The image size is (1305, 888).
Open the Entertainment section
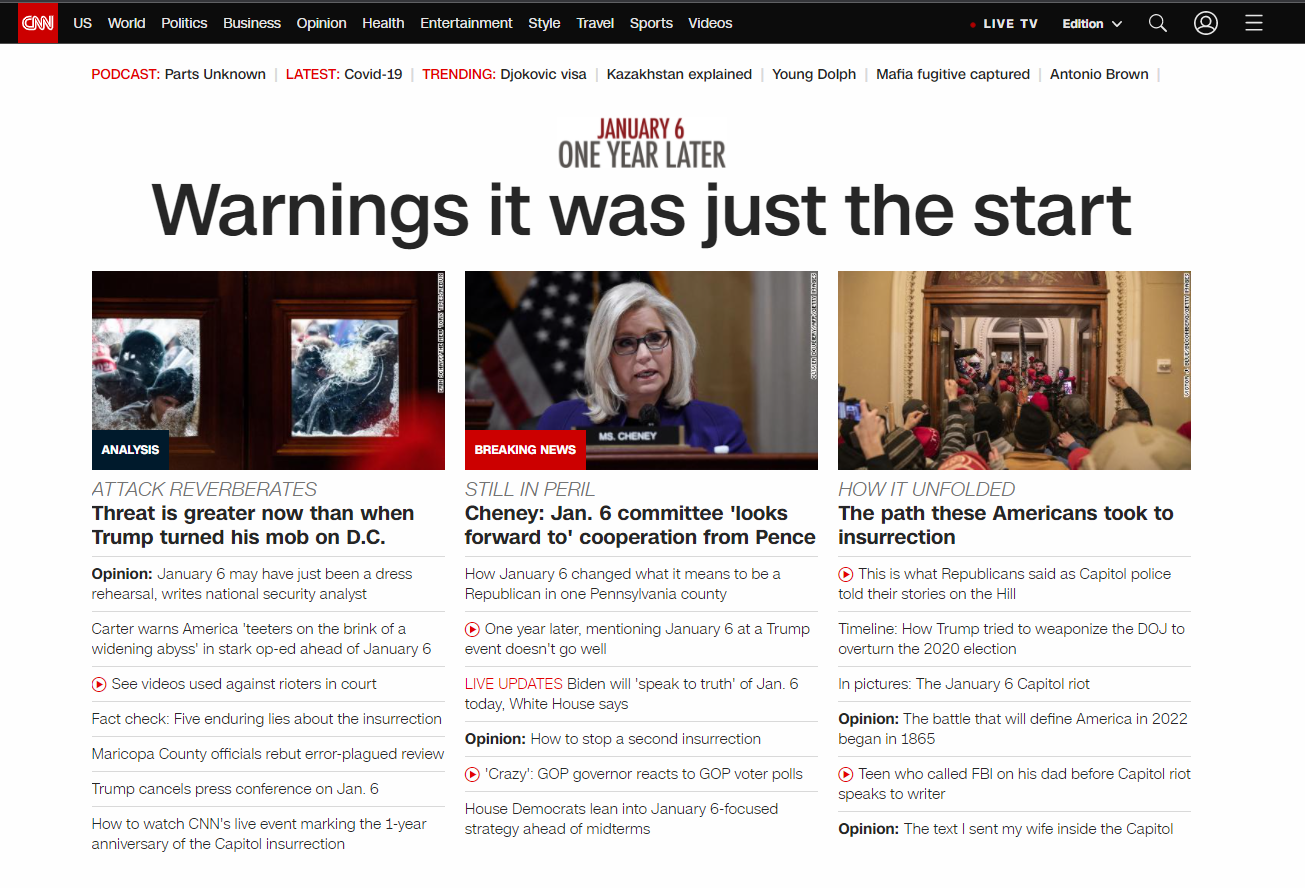(x=466, y=23)
